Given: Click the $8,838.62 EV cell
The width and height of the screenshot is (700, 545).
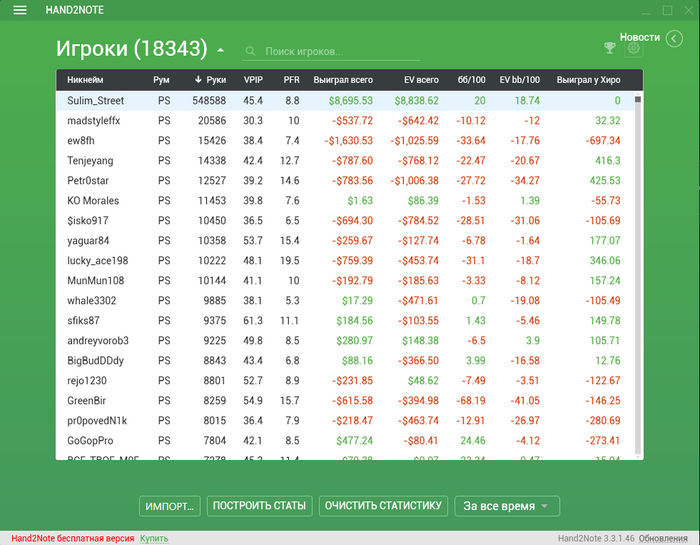Looking at the screenshot, I should point(417,100).
